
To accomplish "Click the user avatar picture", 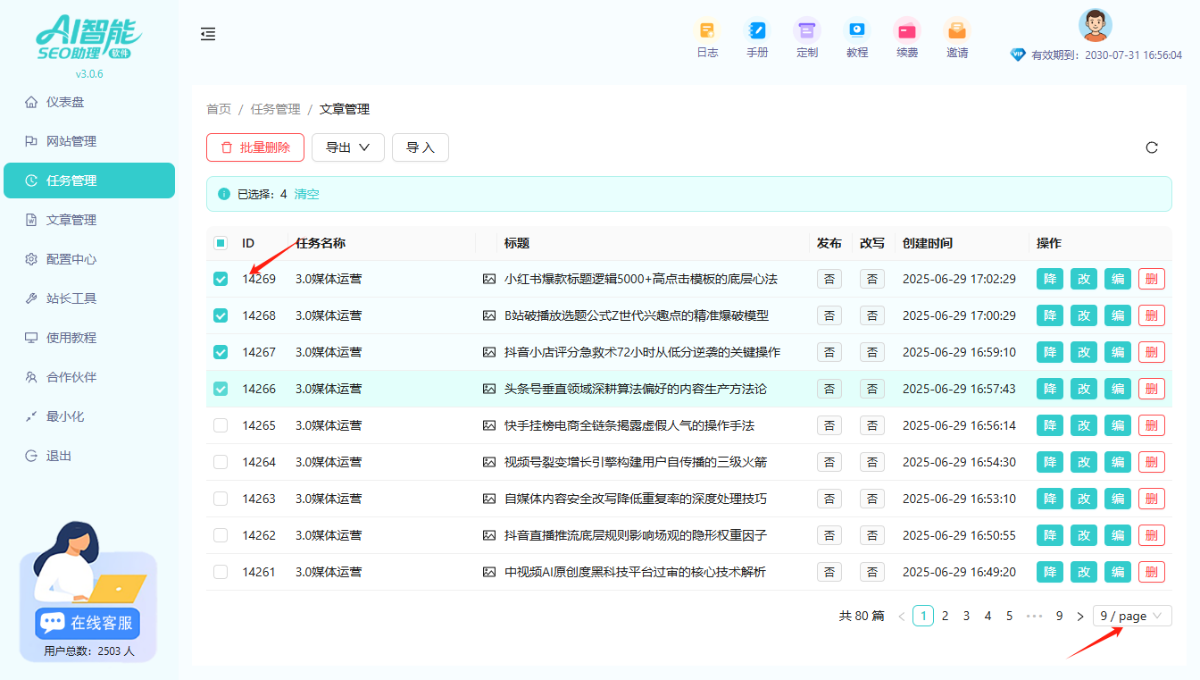I will pos(1095,25).
